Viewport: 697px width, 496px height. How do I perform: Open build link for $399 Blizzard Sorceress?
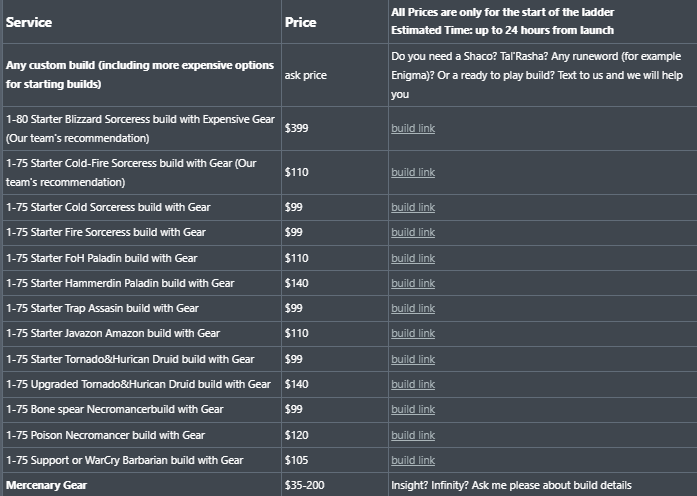pos(413,128)
